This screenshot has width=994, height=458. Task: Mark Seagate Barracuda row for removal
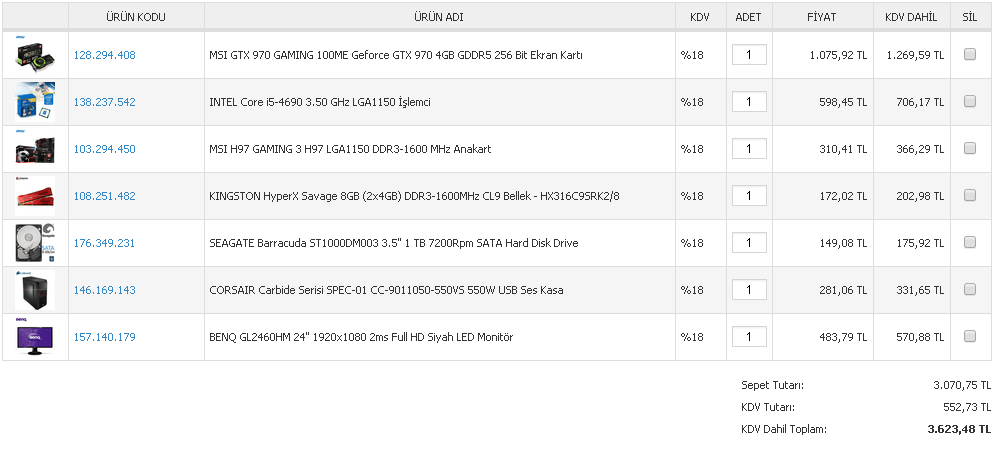pos(969,243)
